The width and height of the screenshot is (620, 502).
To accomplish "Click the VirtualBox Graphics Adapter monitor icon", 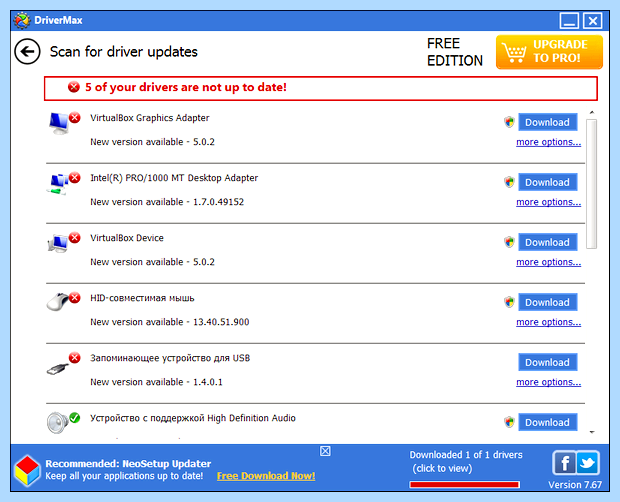I will coord(59,123).
